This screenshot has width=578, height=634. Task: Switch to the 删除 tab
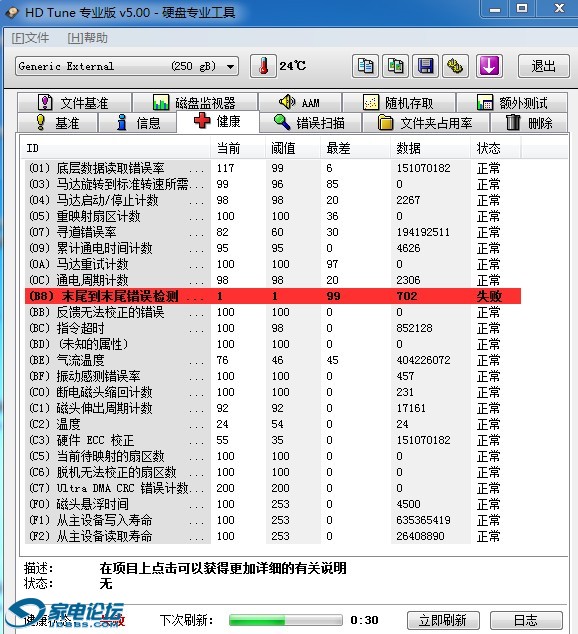pos(529,123)
